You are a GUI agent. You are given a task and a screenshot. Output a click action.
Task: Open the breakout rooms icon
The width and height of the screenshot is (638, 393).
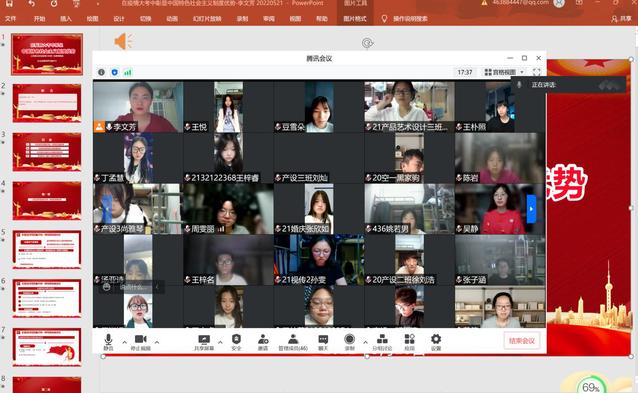coord(382,342)
